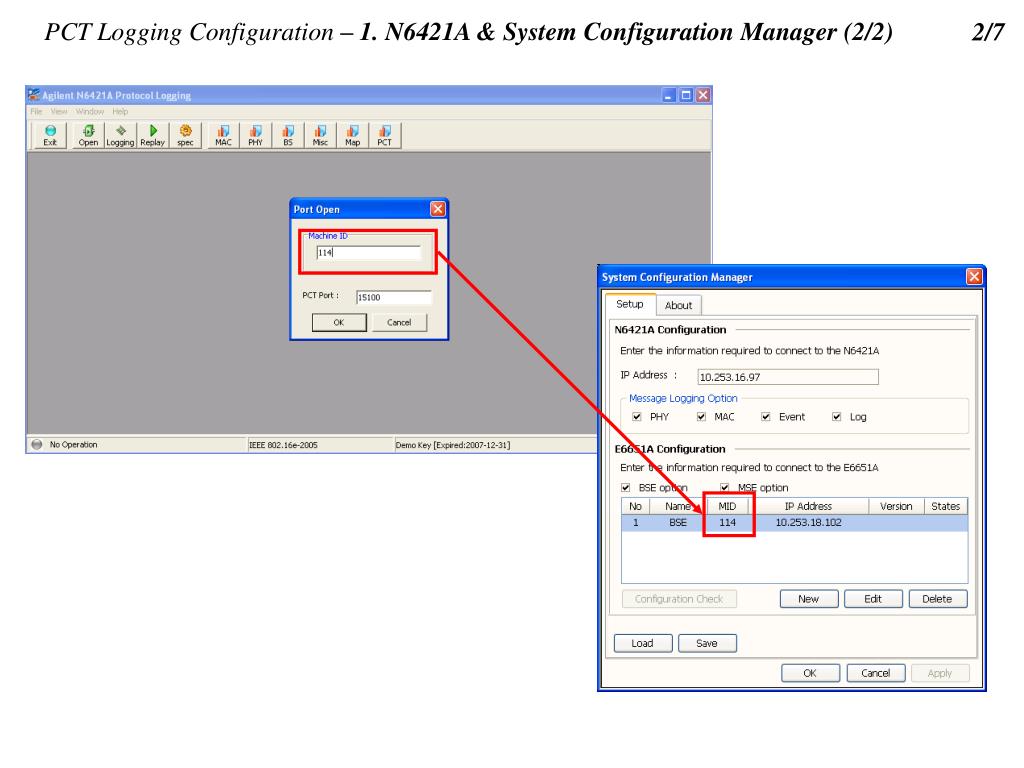Click the Save button
Image resolution: width=1024 pixels, height=768 pixels.
pos(707,643)
